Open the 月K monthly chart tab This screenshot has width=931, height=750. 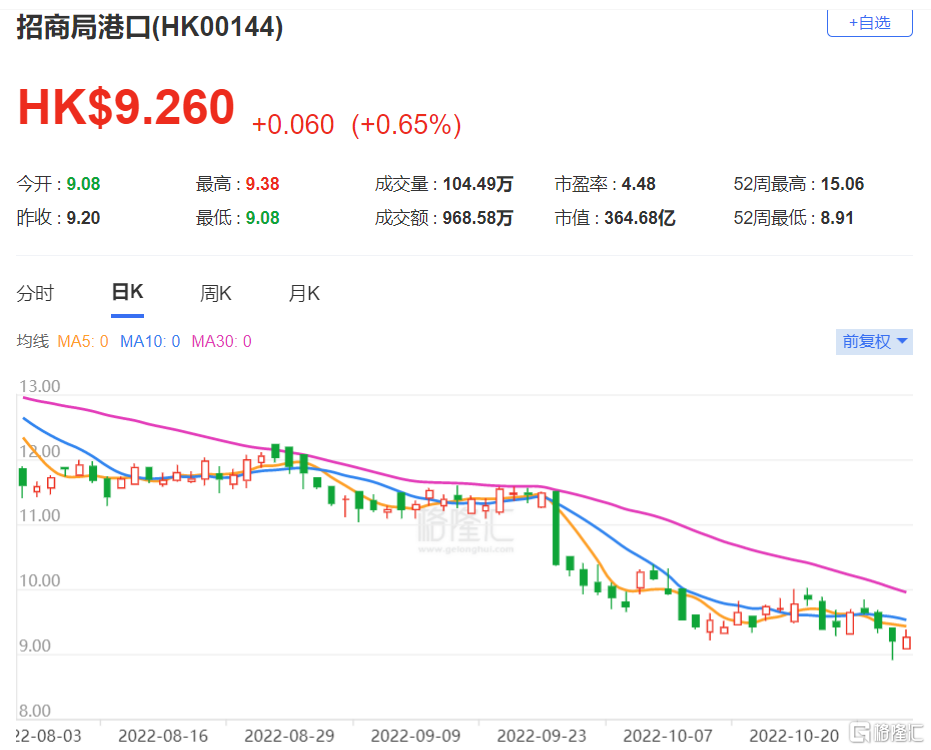(304, 293)
